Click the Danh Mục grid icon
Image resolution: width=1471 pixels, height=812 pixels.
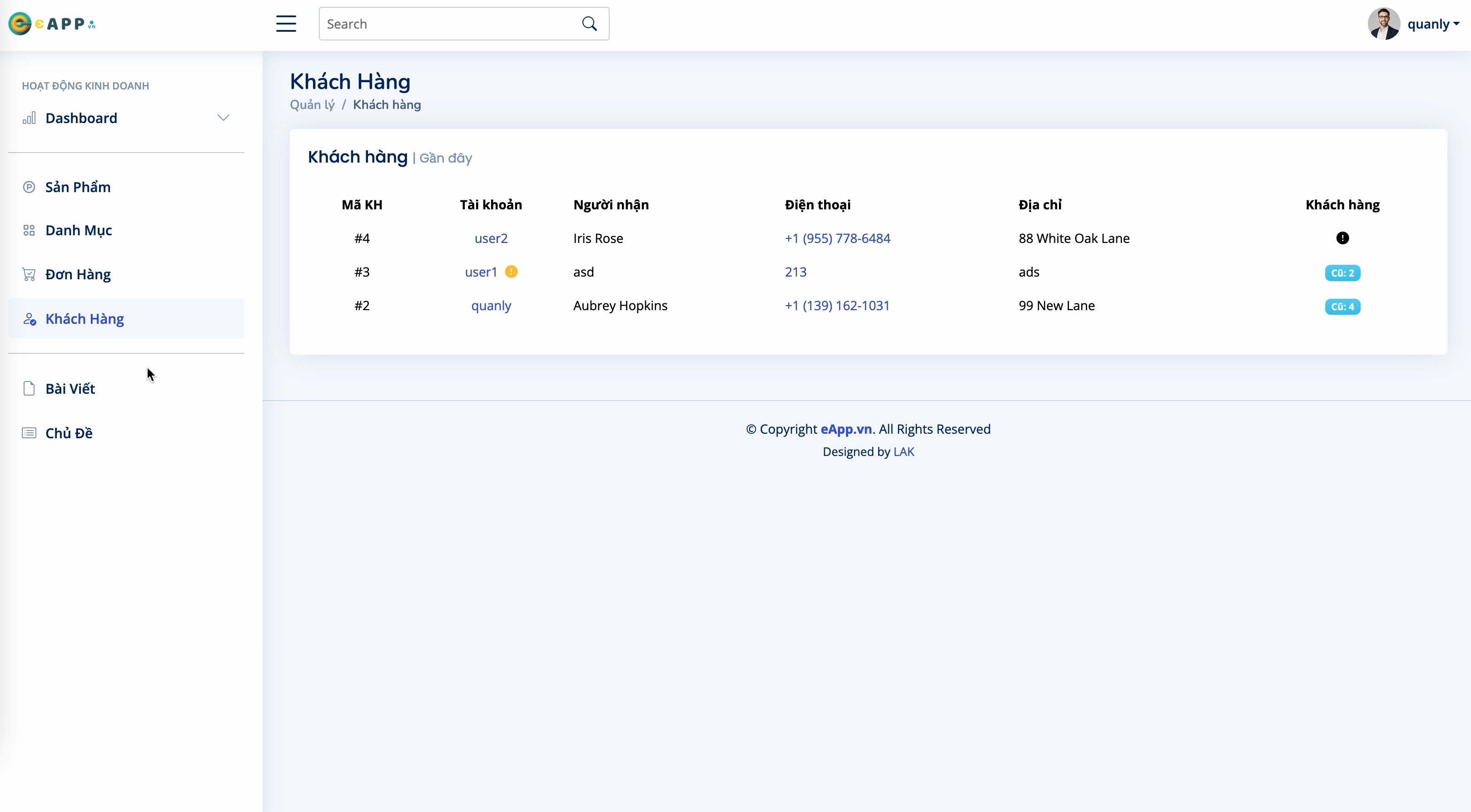click(29, 231)
